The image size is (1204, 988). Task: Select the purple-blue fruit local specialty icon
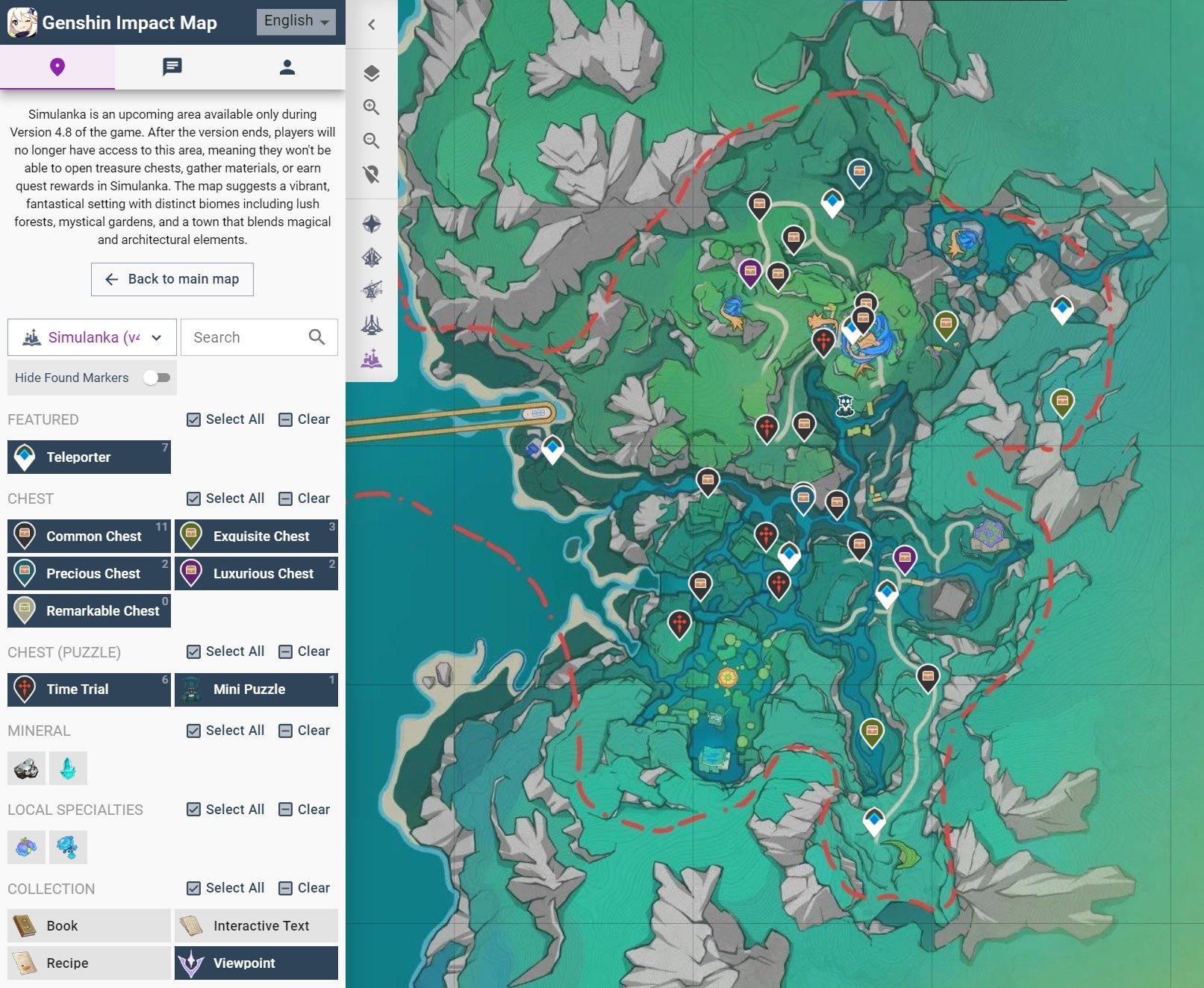[26, 847]
